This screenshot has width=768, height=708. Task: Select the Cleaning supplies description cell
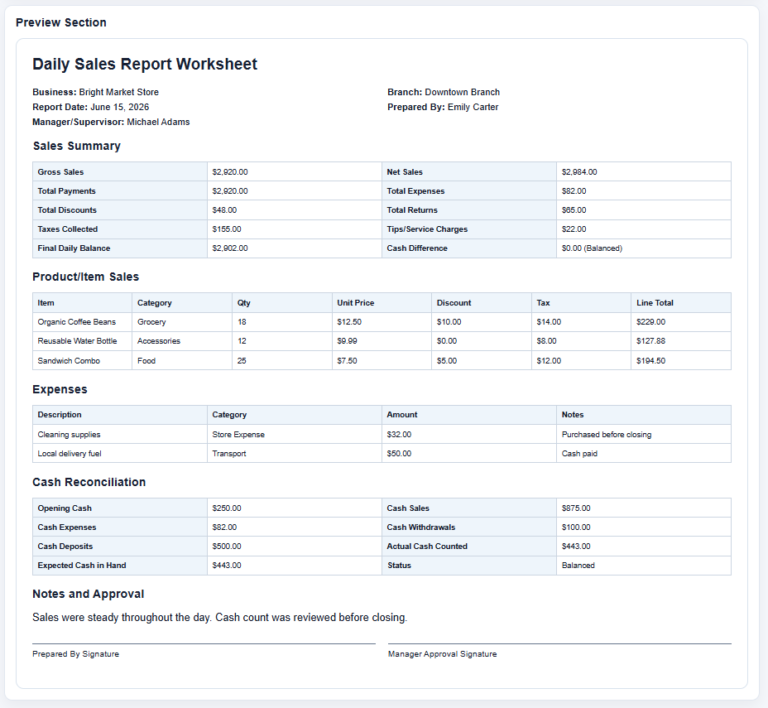coord(120,434)
